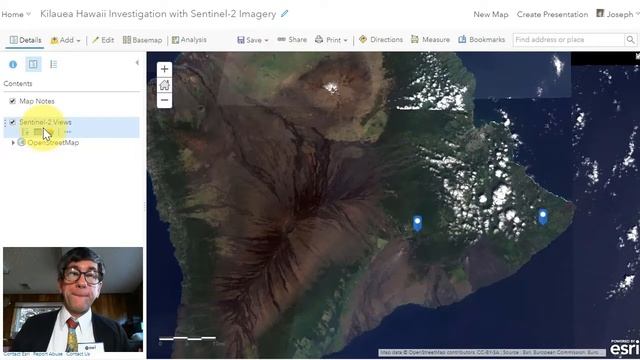Open the Basemap gallery
This screenshot has height=360, width=640.
point(142,40)
